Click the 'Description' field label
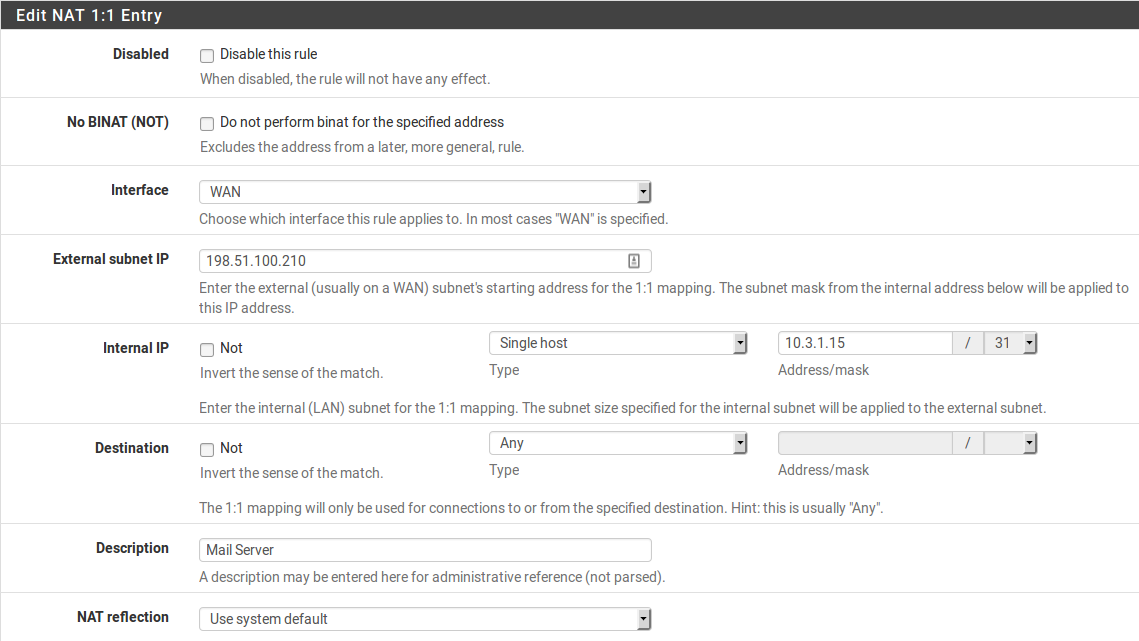The width and height of the screenshot is (1139, 641). pyautogui.click(x=132, y=548)
